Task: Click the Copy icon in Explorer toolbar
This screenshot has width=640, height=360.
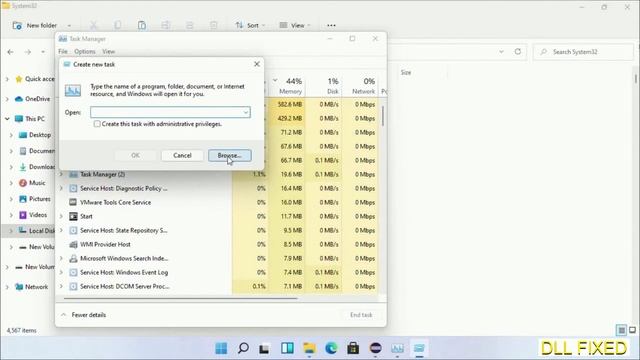Action: click(x=118, y=25)
